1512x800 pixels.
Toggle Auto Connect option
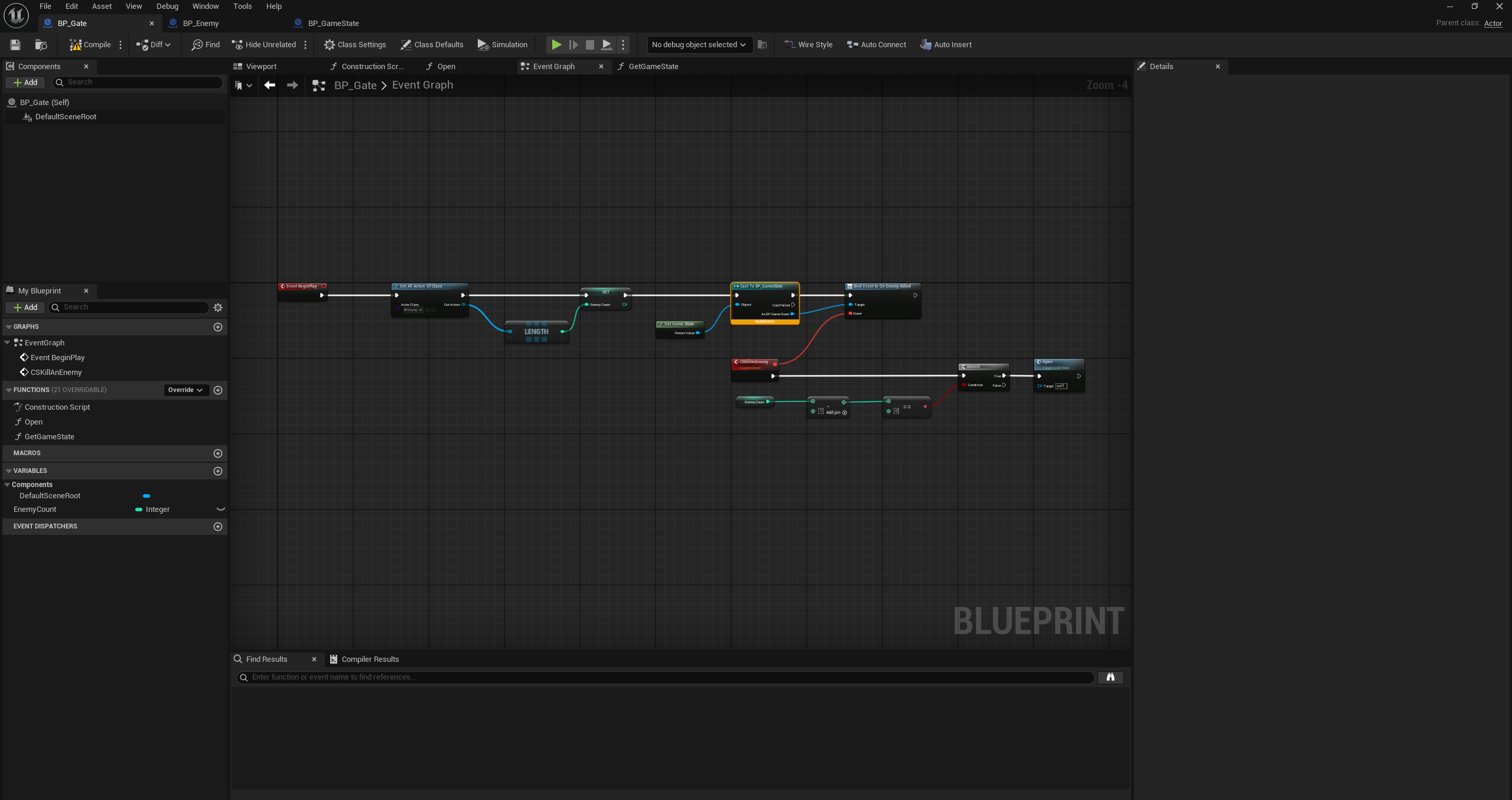coord(876,45)
